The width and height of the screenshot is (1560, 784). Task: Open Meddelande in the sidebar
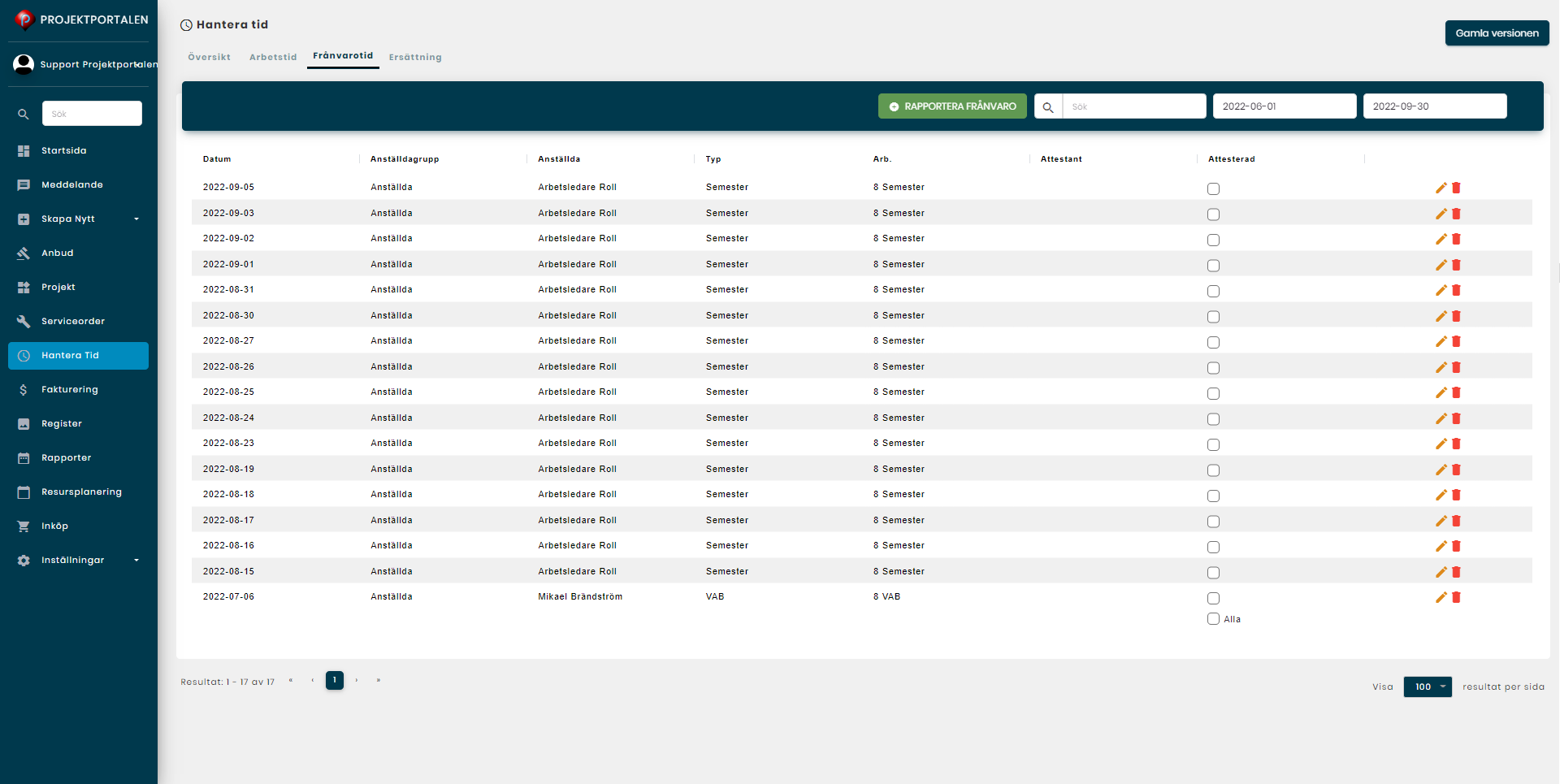78,184
